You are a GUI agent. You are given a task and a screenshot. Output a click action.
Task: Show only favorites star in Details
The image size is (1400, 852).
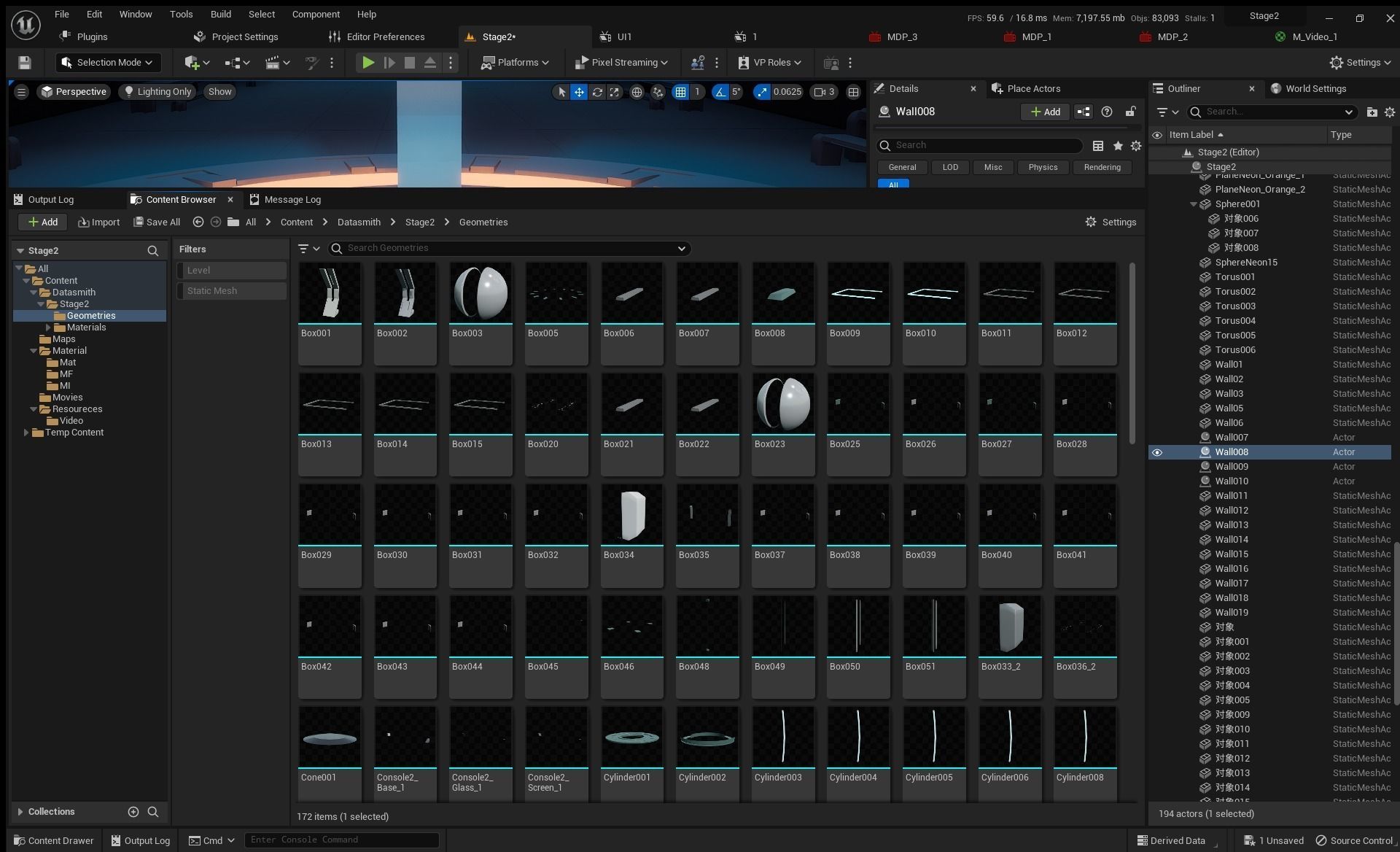tap(1117, 146)
